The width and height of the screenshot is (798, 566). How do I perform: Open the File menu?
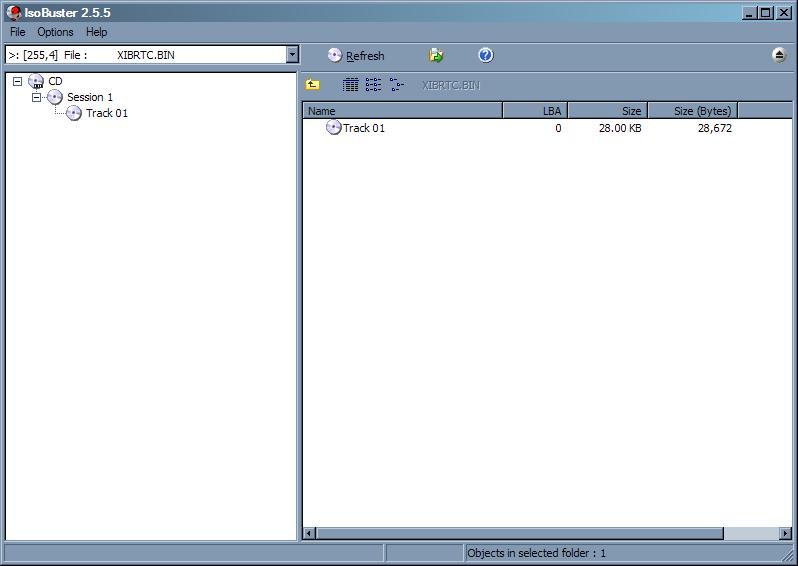[x=18, y=32]
